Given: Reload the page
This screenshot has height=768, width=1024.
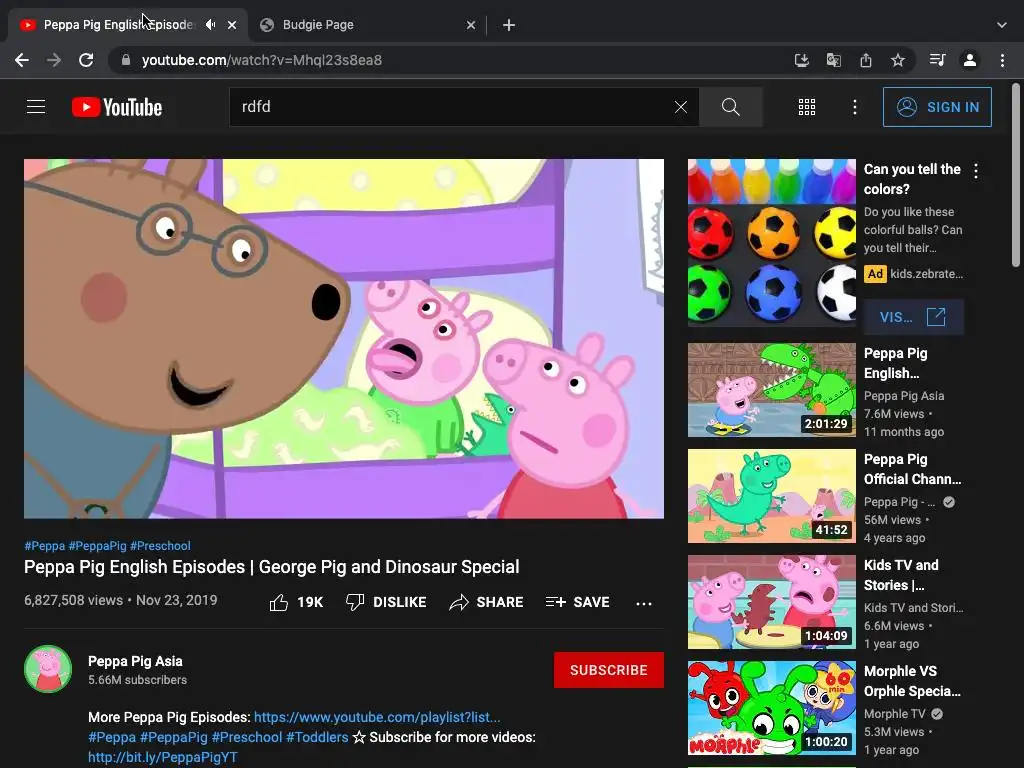Looking at the screenshot, I should pos(86,60).
